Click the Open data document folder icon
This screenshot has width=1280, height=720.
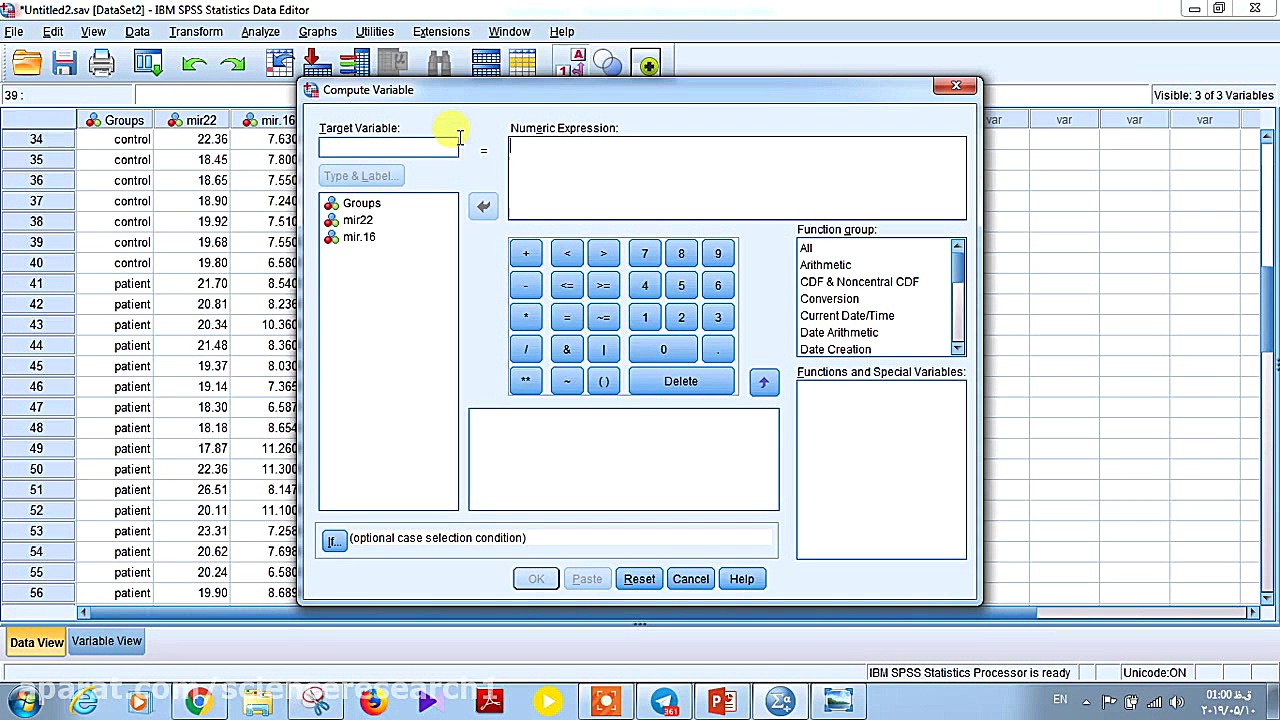[27, 65]
